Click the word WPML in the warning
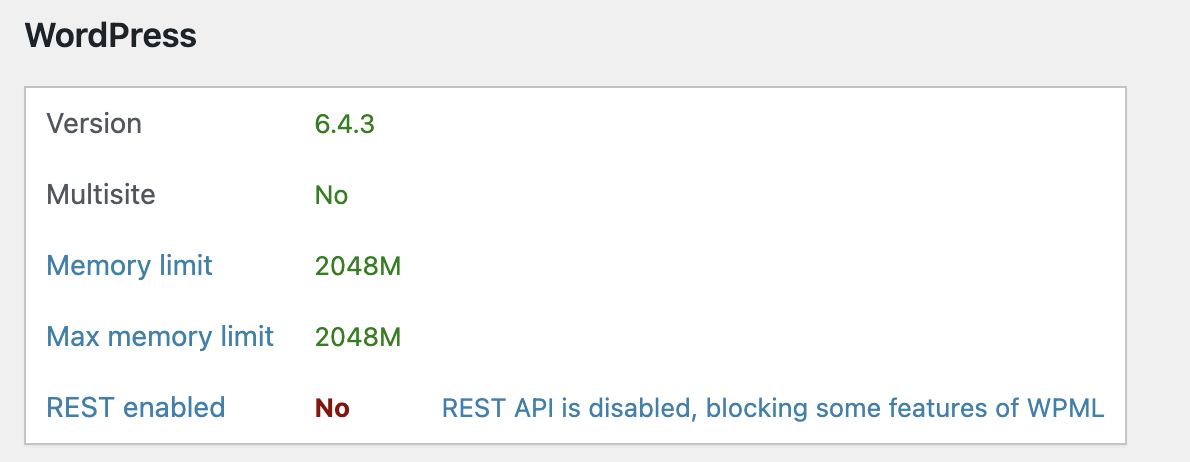The height and width of the screenshot is (462, 1190). coord(1065,408)
